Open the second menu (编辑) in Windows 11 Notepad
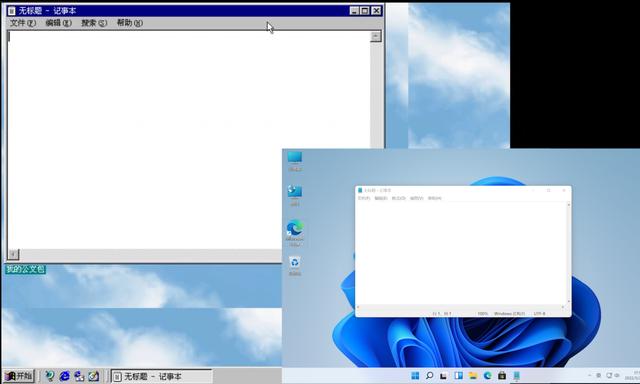 pos(381,198)
